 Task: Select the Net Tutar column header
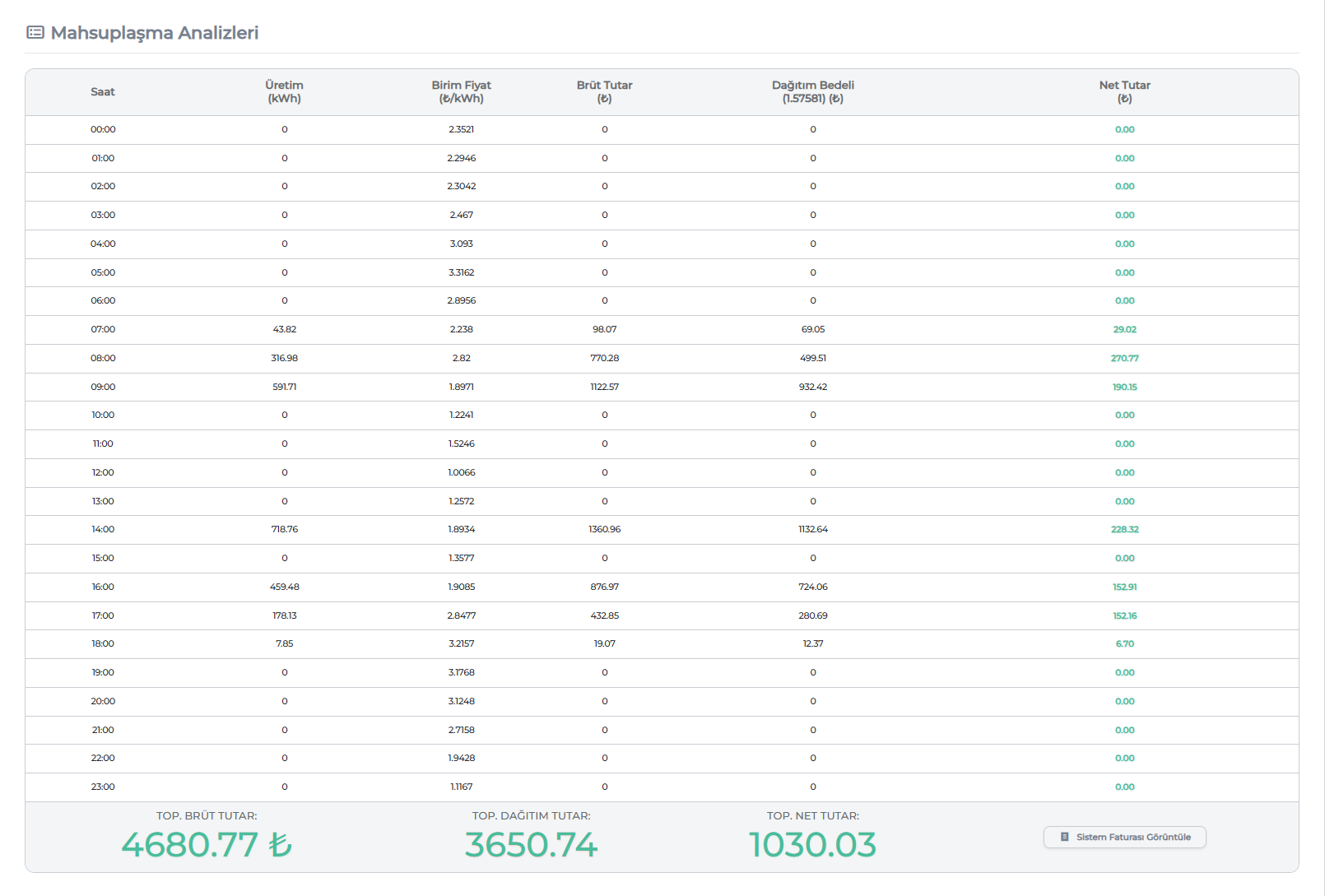(x=1124, y=92)
